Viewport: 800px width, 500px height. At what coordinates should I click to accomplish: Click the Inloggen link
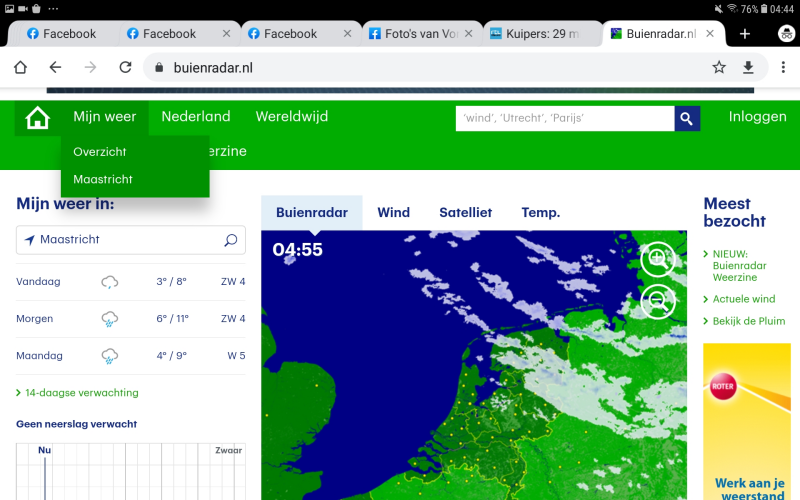click(757, 117)
